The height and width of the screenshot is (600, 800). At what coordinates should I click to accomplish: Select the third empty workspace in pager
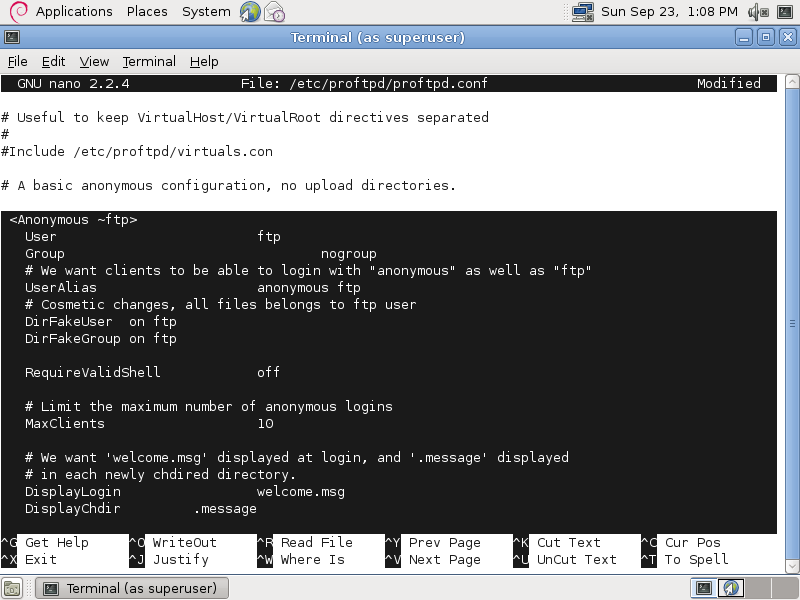click(x=758, y=588)
